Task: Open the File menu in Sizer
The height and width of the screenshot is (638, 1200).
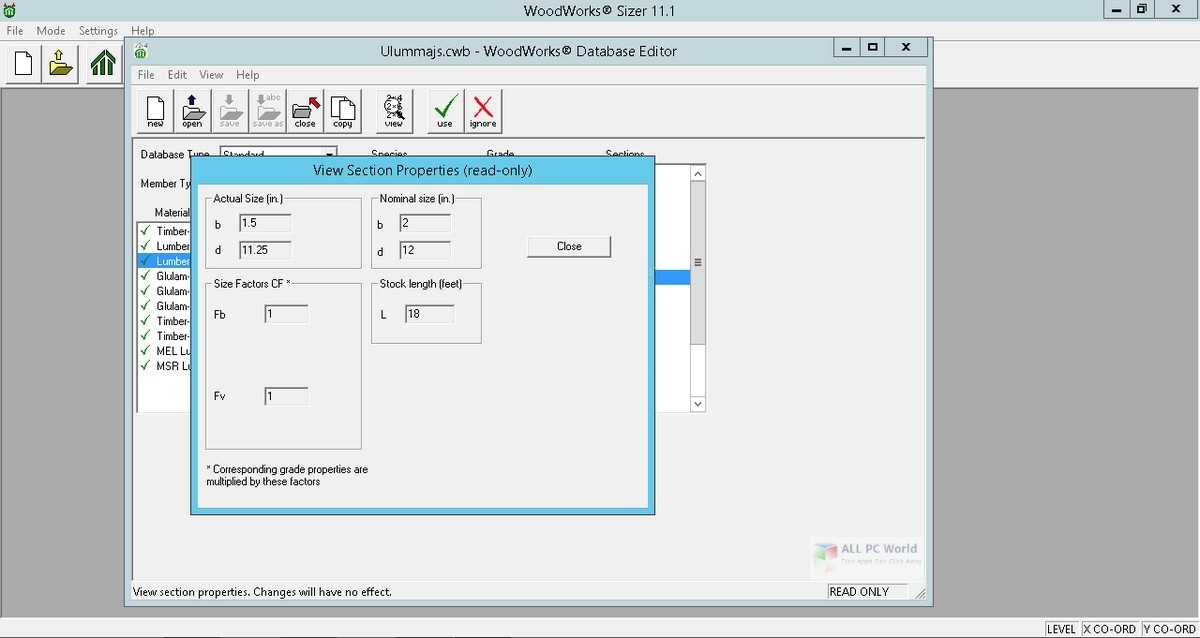Action: 14,31
